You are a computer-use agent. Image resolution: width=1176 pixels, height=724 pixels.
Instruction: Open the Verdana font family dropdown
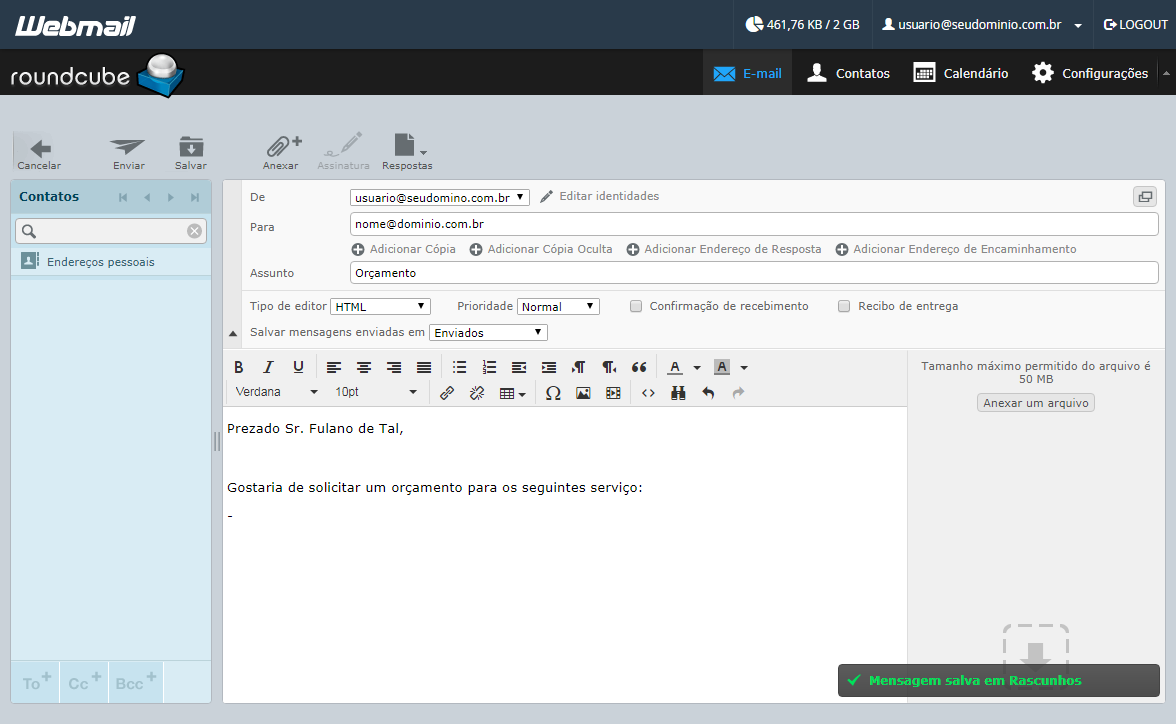[x=276, y=392]
